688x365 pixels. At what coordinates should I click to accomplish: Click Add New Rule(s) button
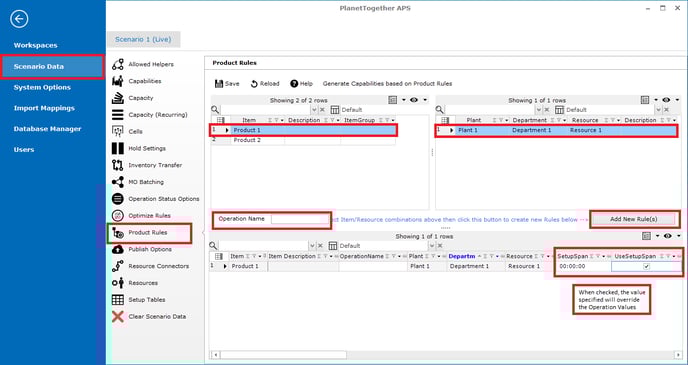(634, 219)
